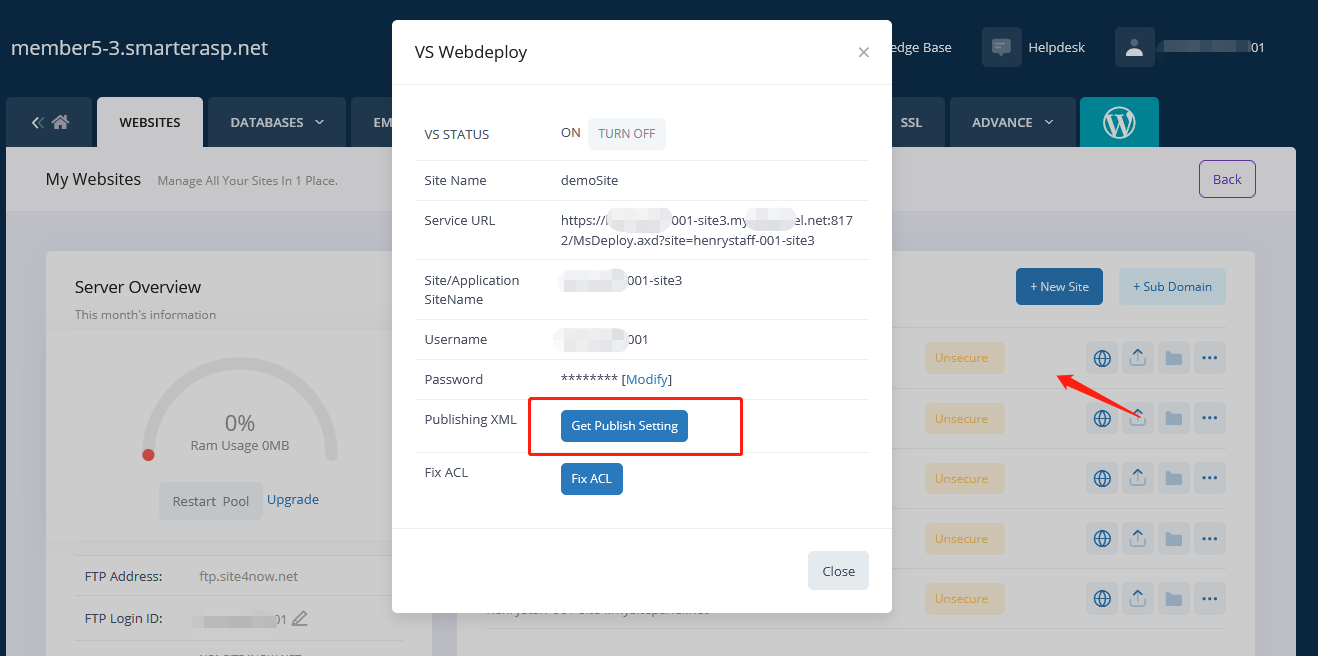
Task: Open the more options dots in second site row
Action: tap(1209, 418)
